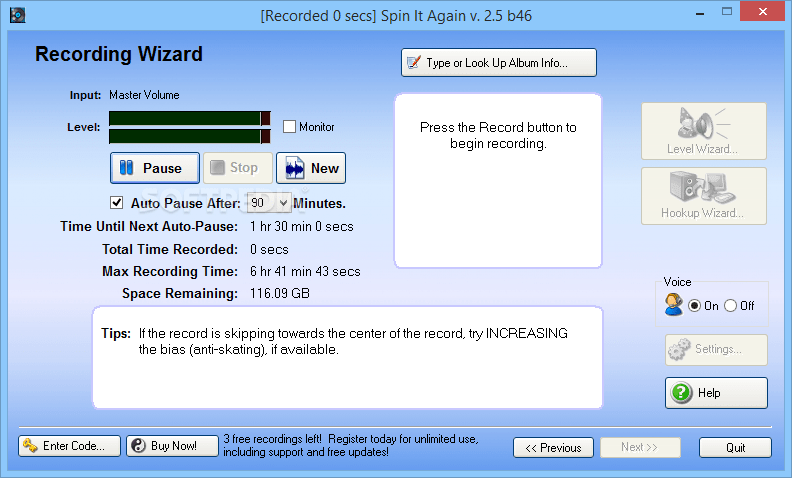Viewport: 792px width, 478px height.
Task: Click Enter Code key button
Action: [x=70, y=446]
